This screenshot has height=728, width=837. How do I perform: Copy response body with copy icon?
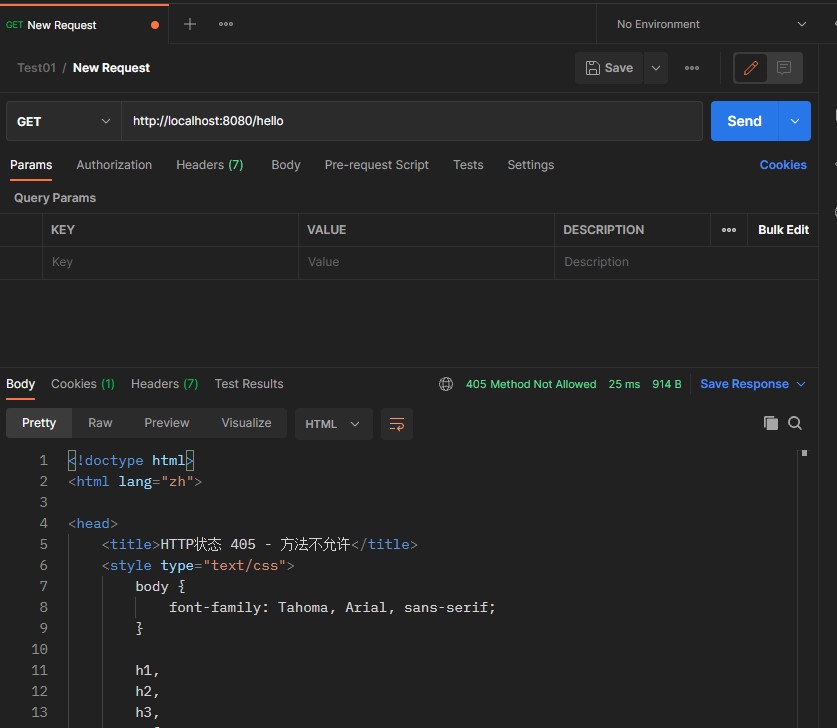tap(771, 423)
